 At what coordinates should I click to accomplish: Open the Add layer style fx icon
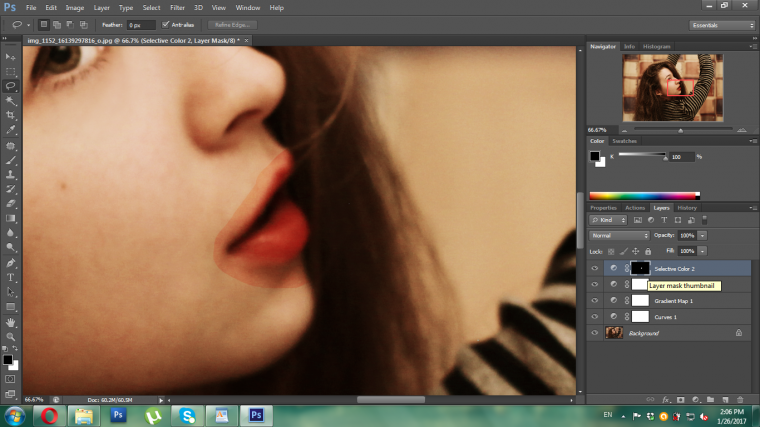[x=665, y=399]
